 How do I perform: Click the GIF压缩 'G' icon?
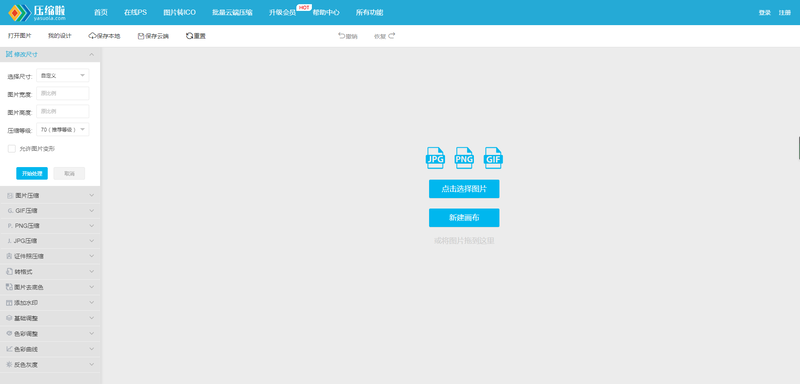tap(10, 211)
